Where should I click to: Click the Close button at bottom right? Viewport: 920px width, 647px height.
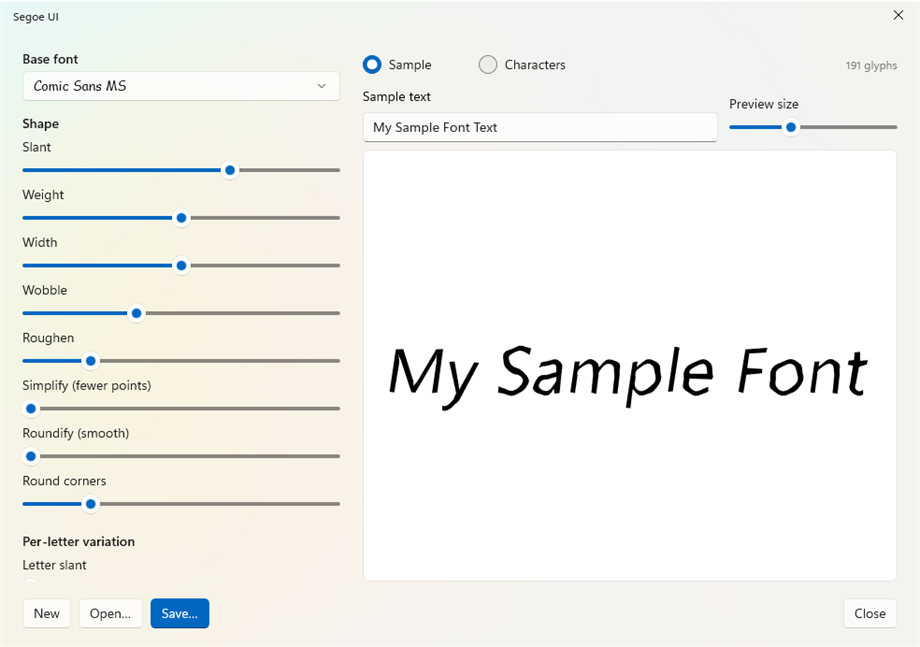coord(870,614)
